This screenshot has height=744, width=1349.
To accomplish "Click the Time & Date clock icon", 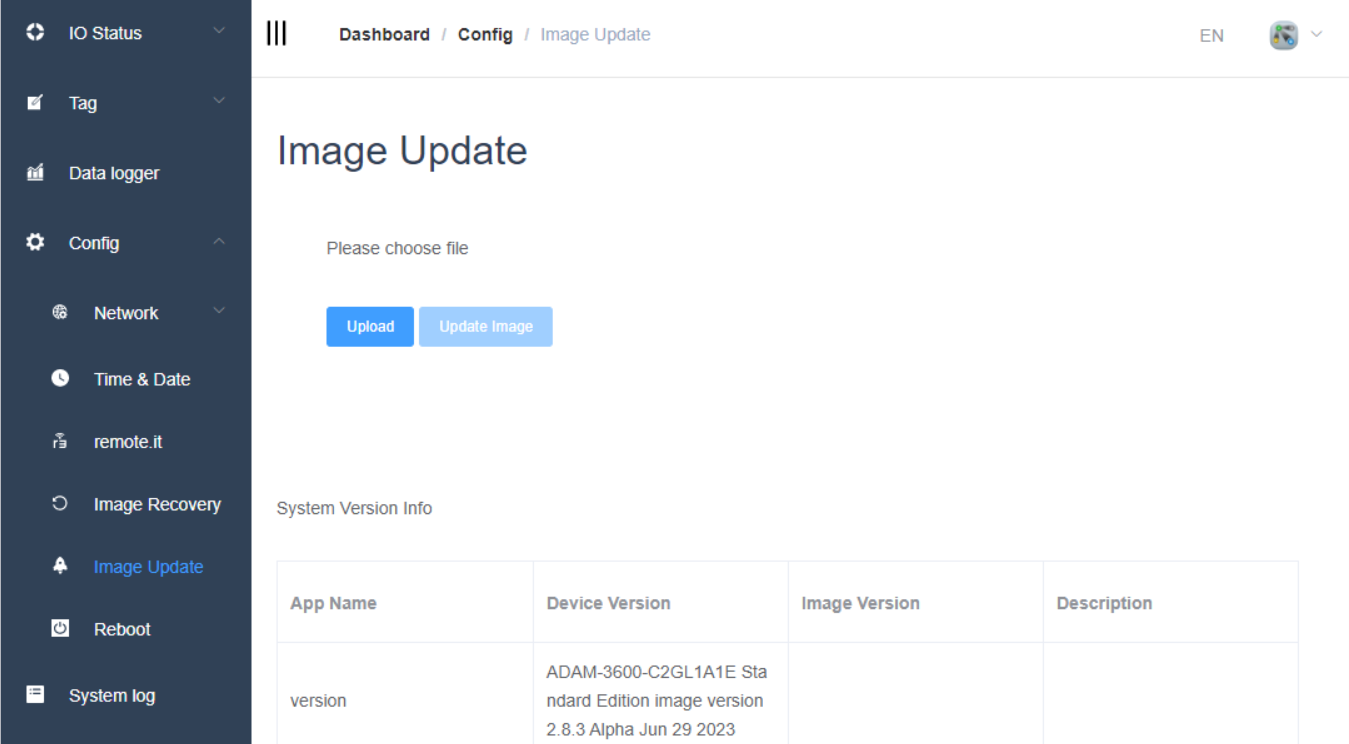I will tap(60, 379).
